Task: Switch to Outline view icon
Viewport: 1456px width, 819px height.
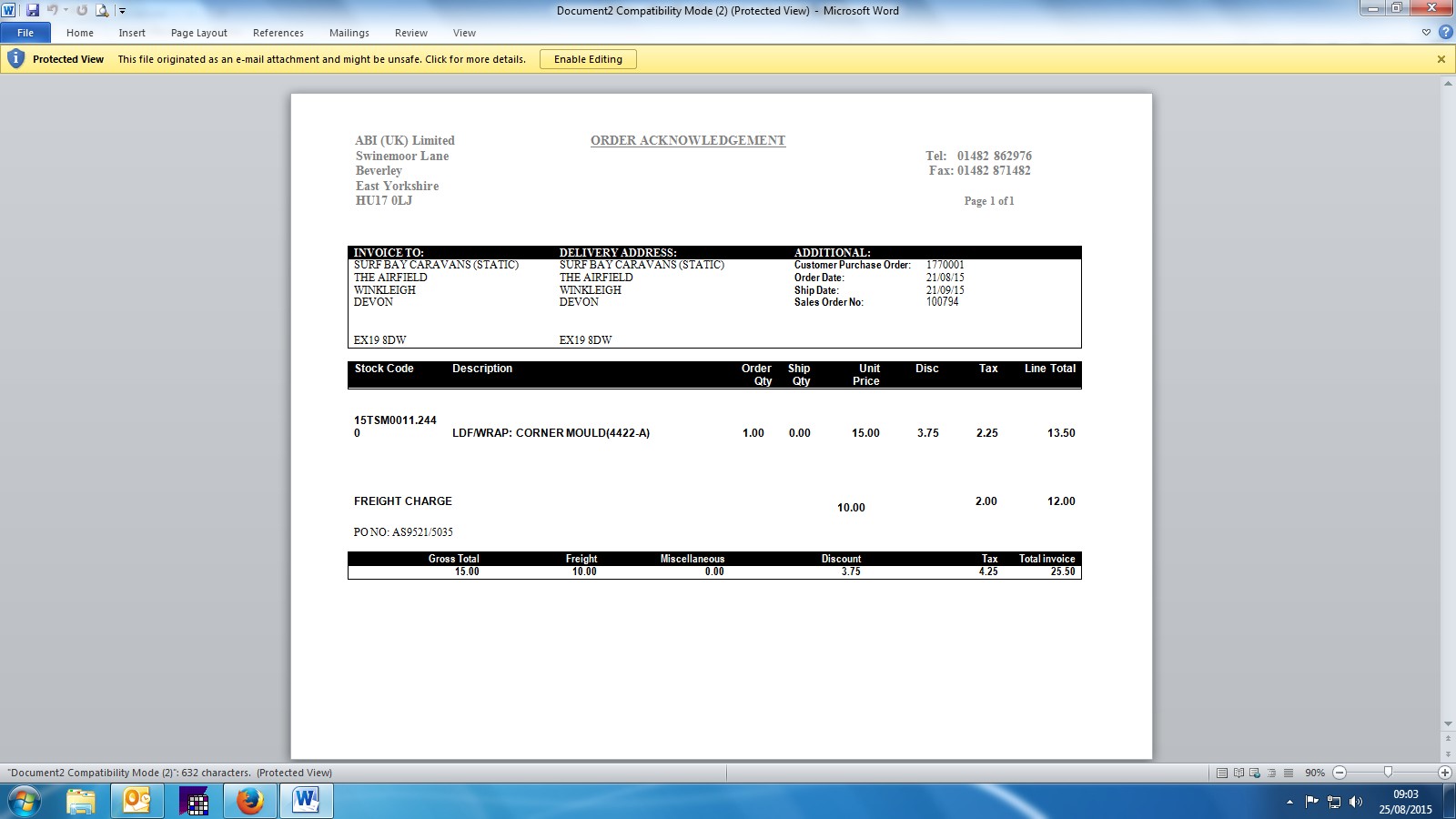Action: 1271,773
